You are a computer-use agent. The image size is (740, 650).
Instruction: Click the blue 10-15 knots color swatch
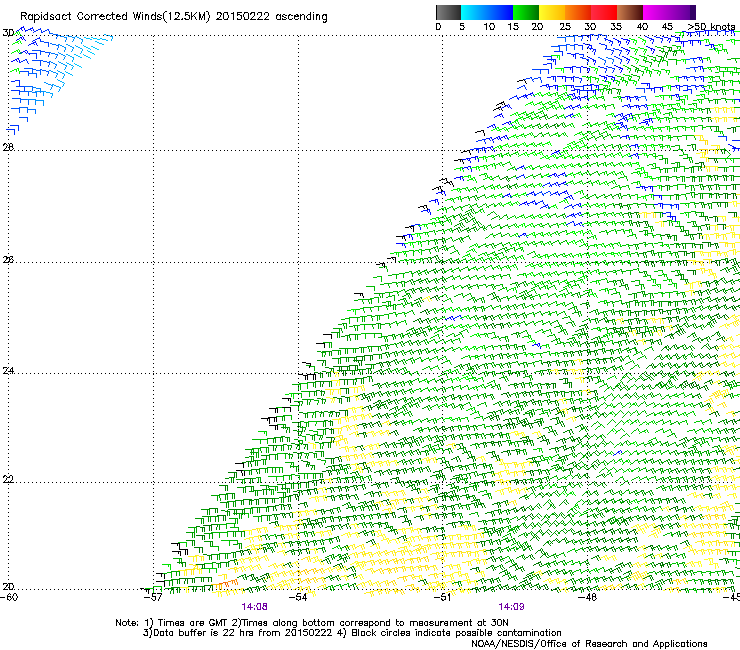(x=500, y=12)
